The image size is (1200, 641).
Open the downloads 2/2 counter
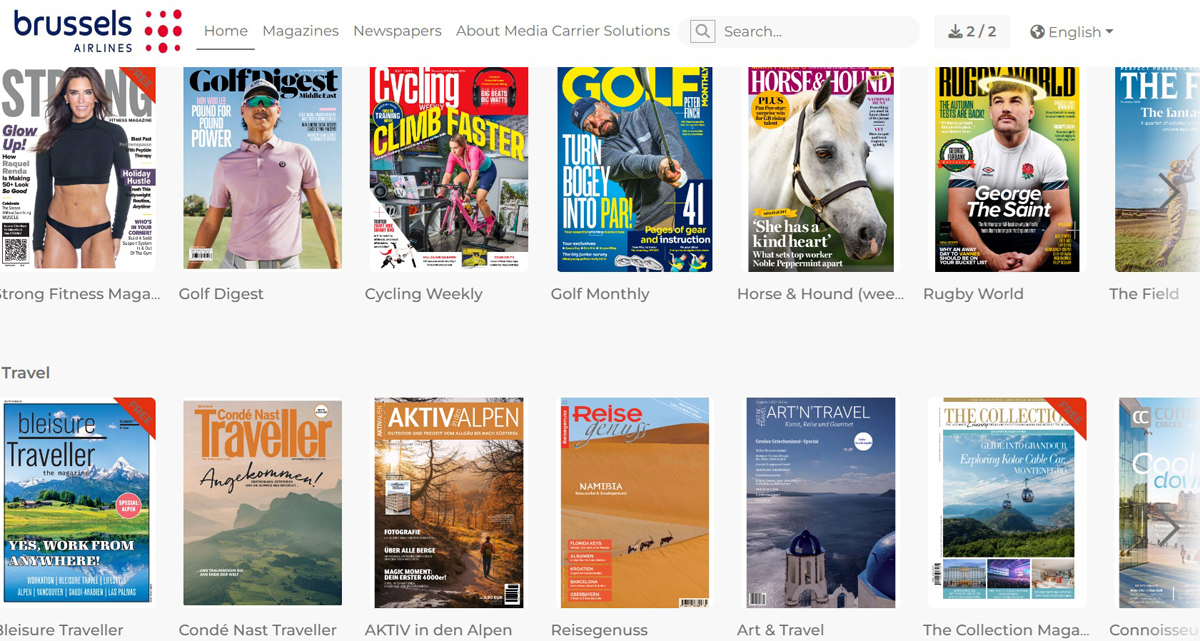(971, 32)
